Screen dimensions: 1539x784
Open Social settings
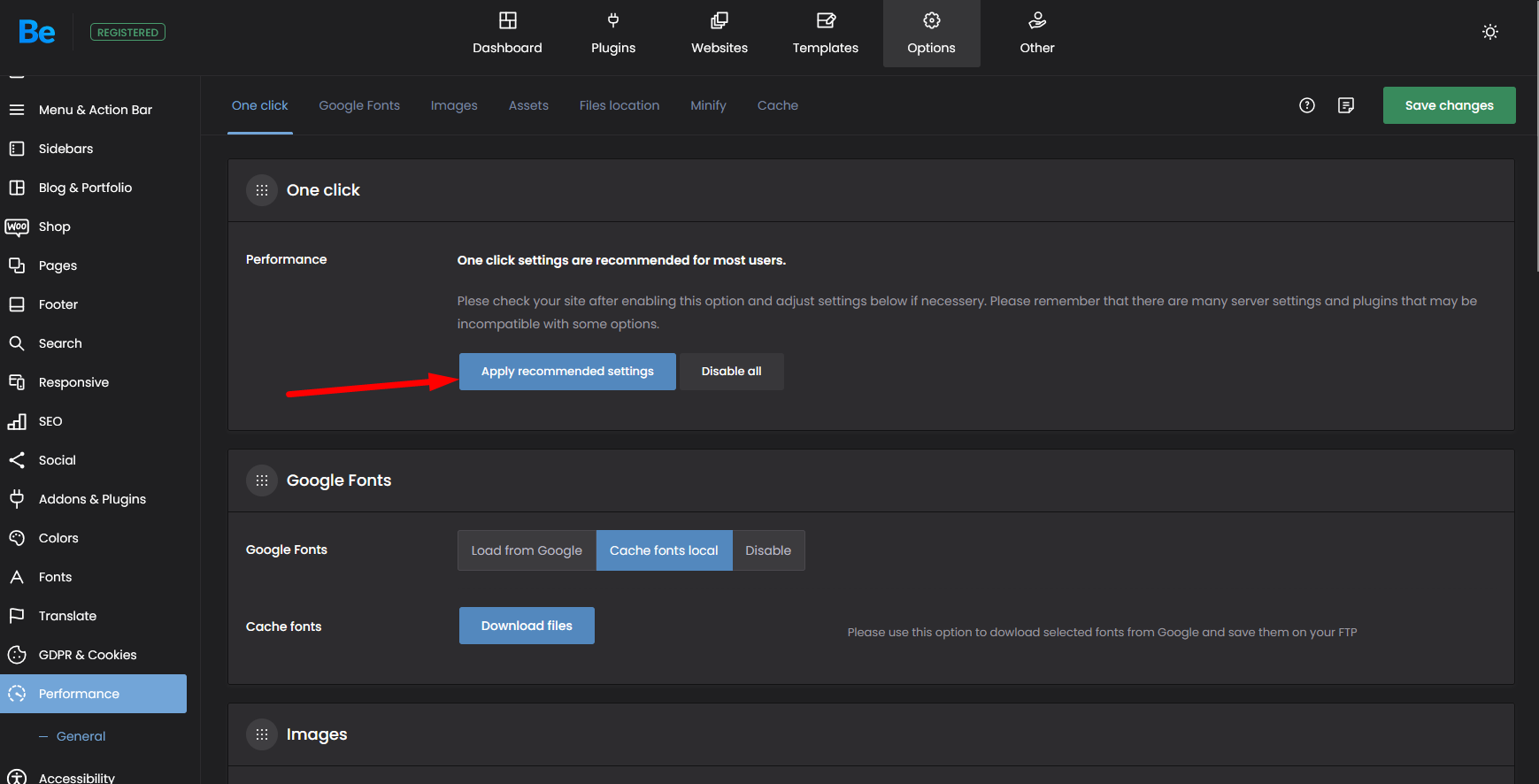pyautogui.click(x=94, y=460)
